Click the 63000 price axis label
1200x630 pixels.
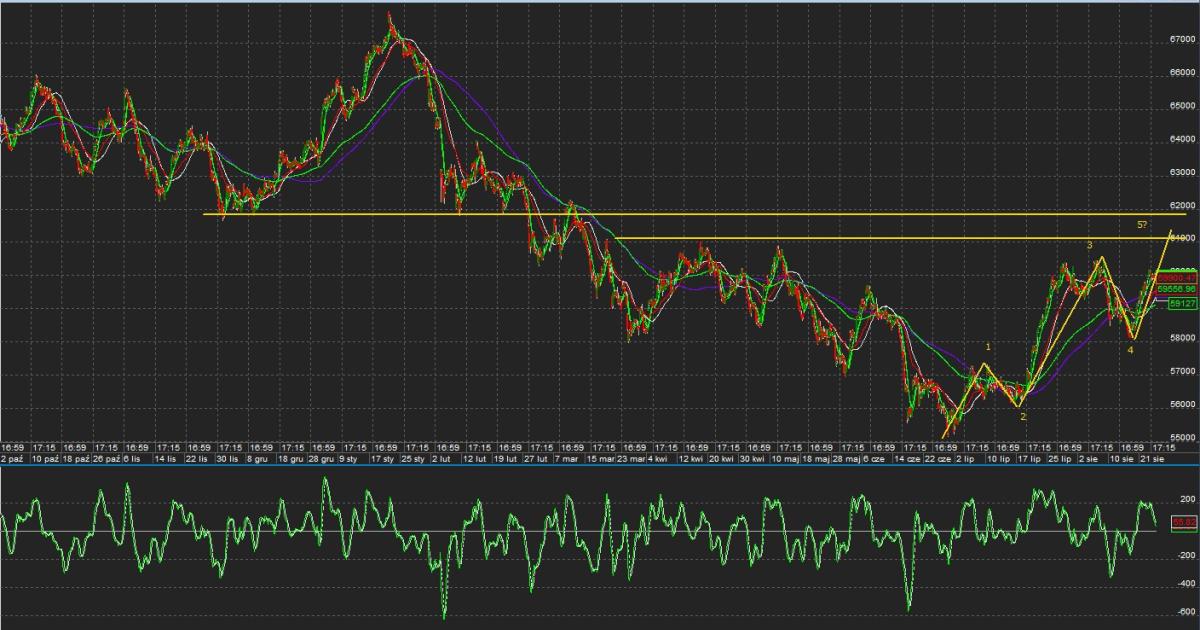pos(1182,173)
